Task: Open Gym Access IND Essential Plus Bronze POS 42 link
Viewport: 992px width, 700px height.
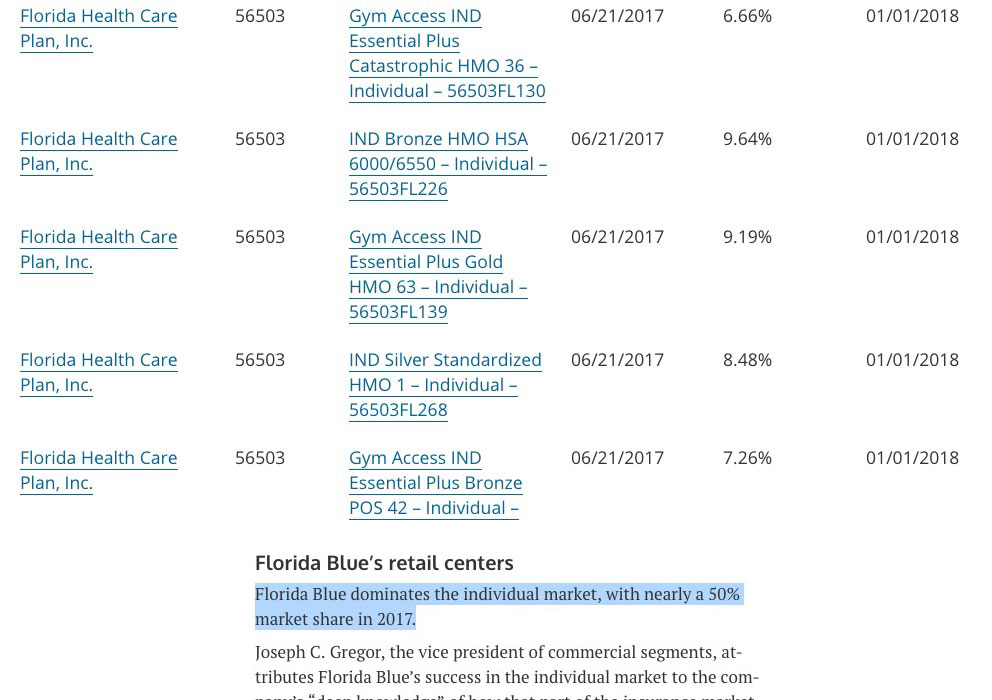Action: click(436, 483)
